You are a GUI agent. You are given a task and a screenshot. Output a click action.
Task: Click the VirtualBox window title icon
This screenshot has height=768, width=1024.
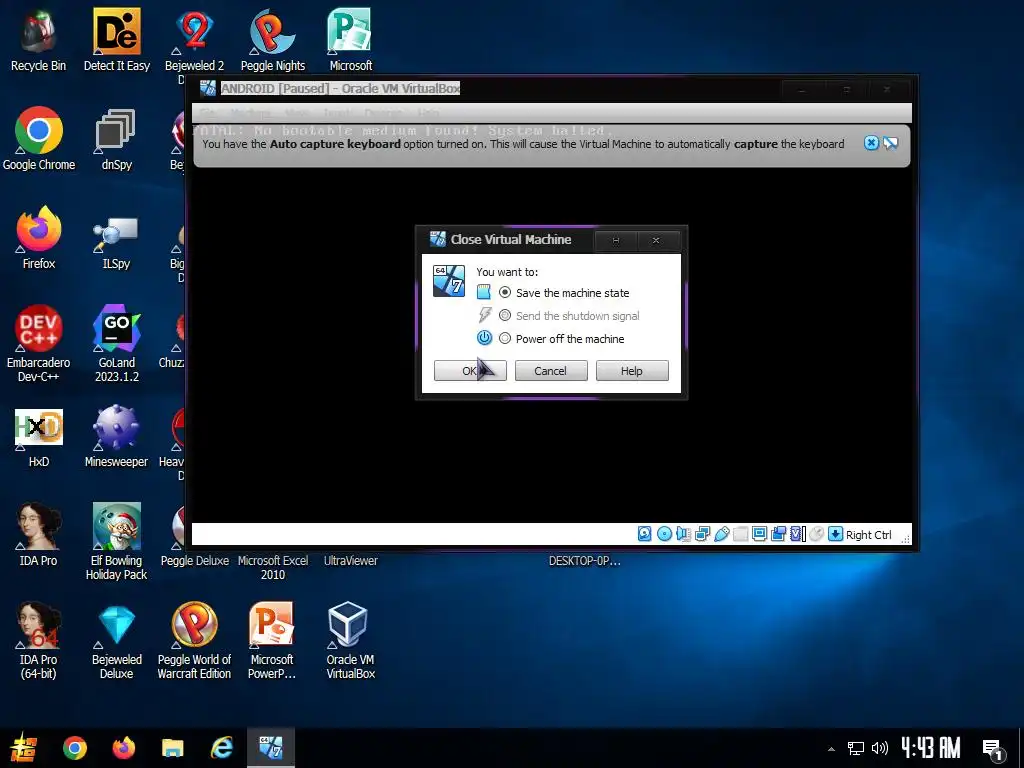coord(208,88)
